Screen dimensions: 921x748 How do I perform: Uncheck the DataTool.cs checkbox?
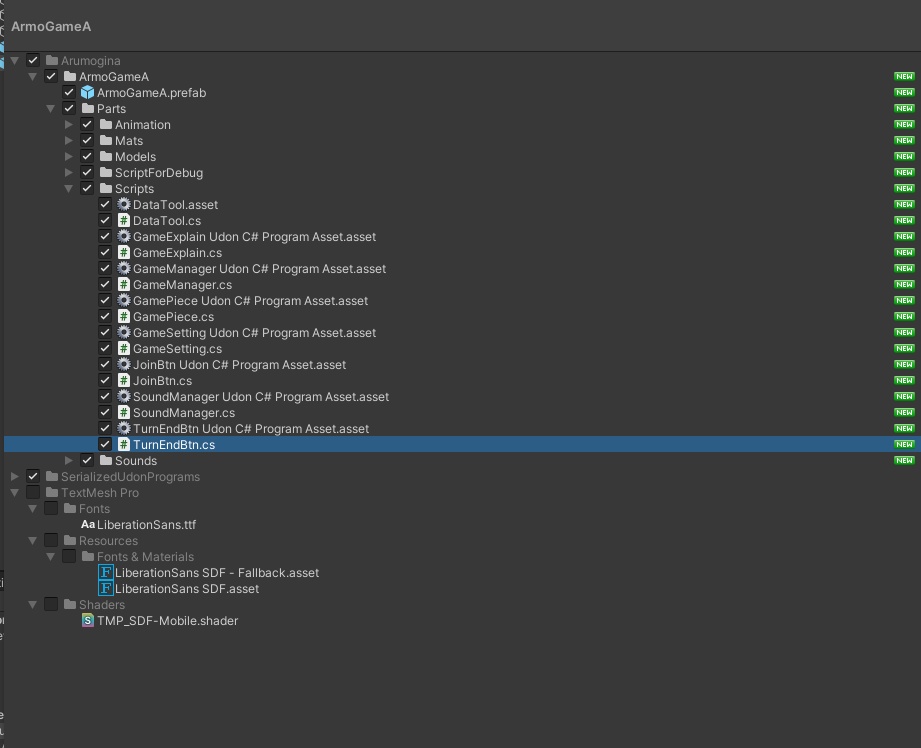[105, 220]
